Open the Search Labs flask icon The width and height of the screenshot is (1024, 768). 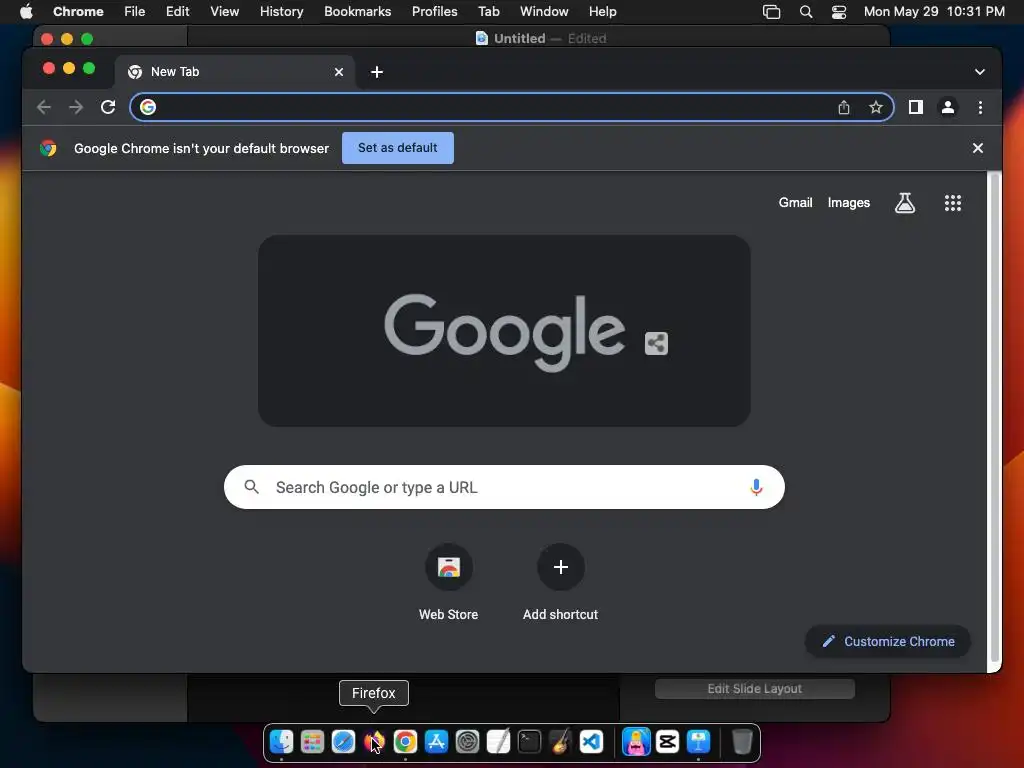coord(904,203)
